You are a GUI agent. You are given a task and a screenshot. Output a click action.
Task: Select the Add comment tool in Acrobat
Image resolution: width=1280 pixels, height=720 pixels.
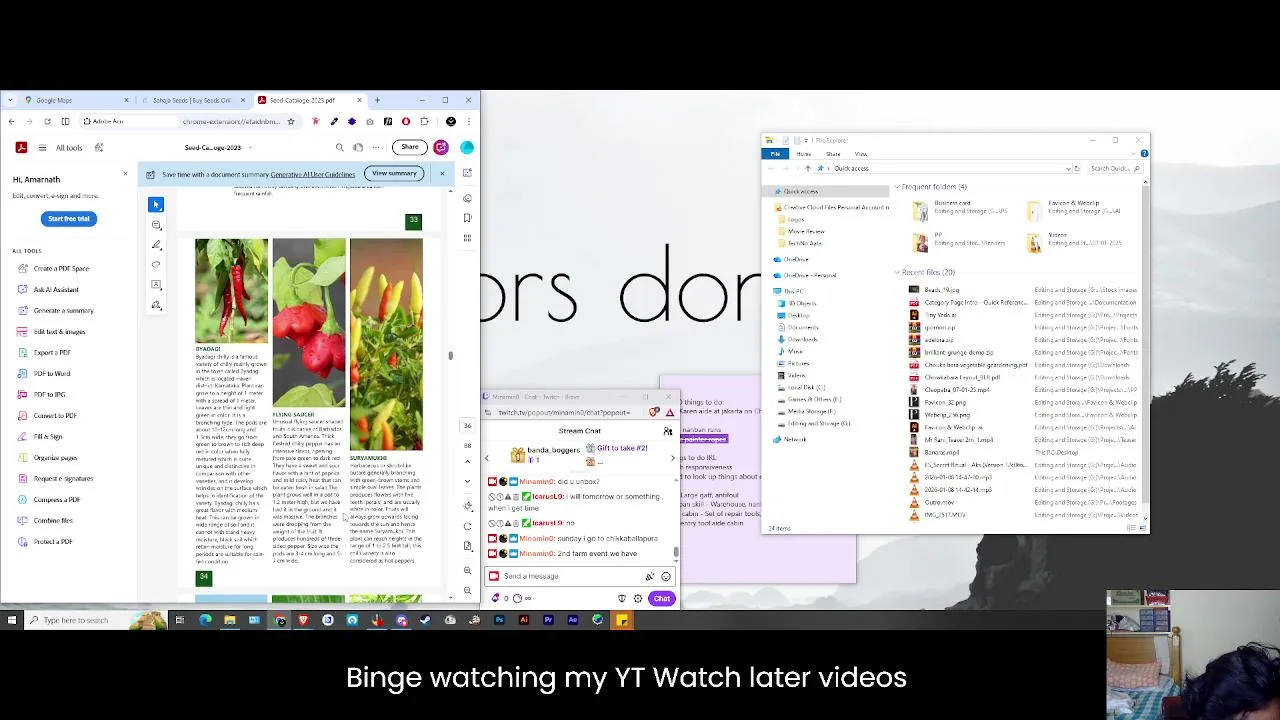[156, 225]
